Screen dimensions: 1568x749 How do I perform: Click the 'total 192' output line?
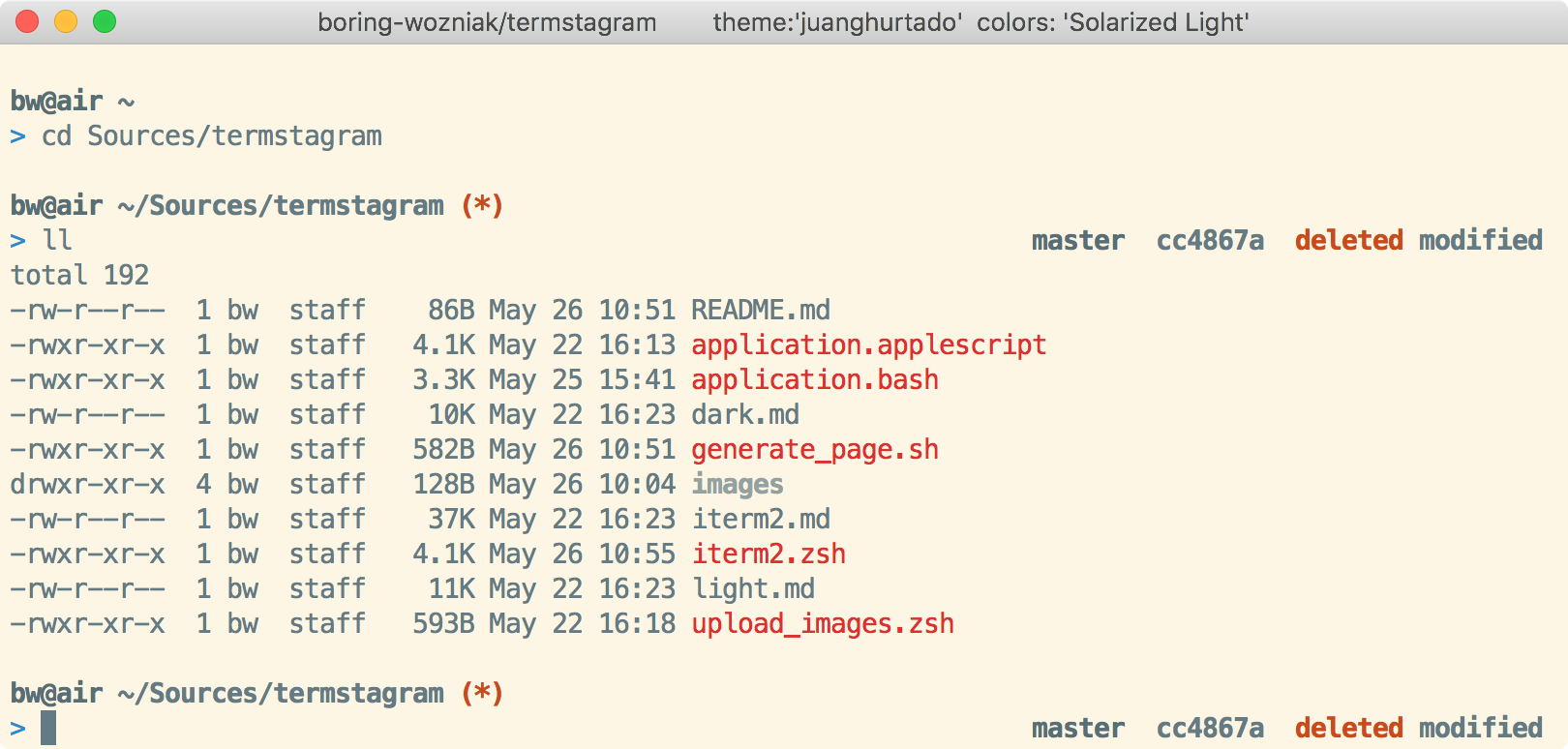pos(79,276)
